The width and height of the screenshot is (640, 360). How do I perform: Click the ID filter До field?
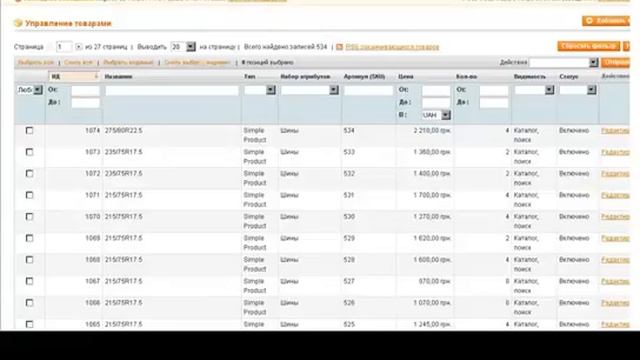point(85,103)
